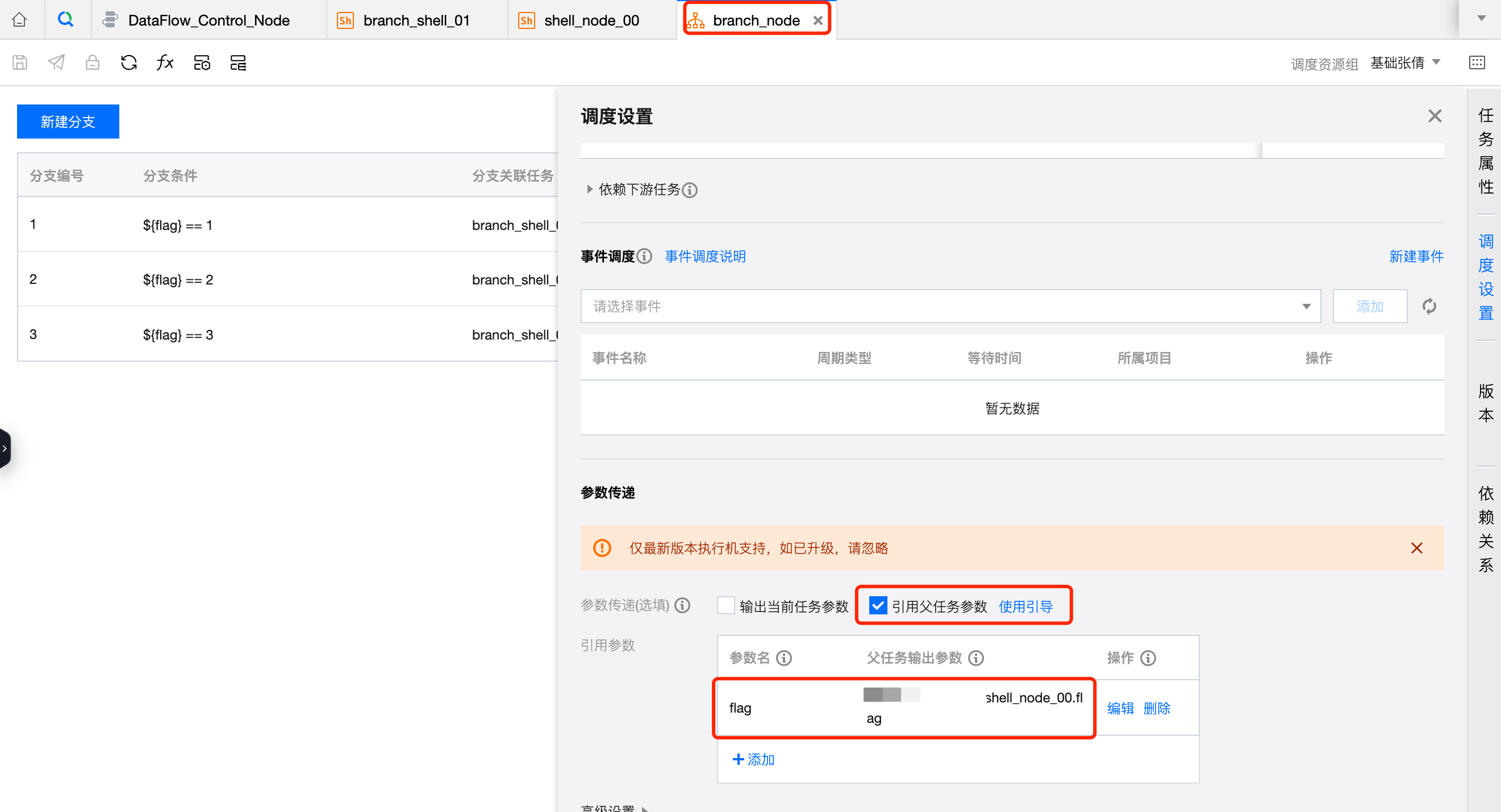
Task: Click 编辑 for the flag parameter
Action: click(x=1120, y=708)
